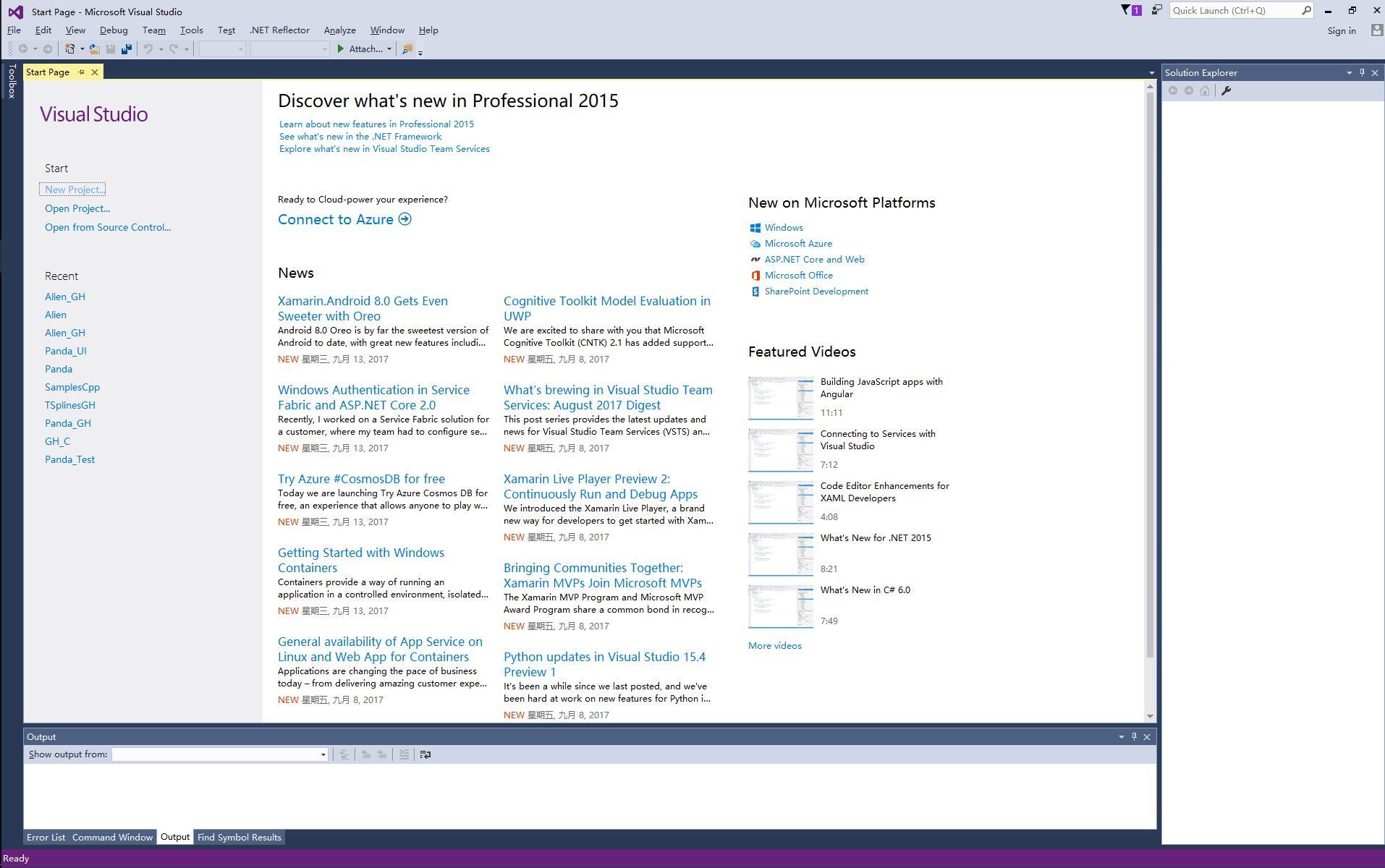Viewport: 1385px width, 868px height.
Task: Click the Find in Files toolbar icon
Action: [407, 49]
